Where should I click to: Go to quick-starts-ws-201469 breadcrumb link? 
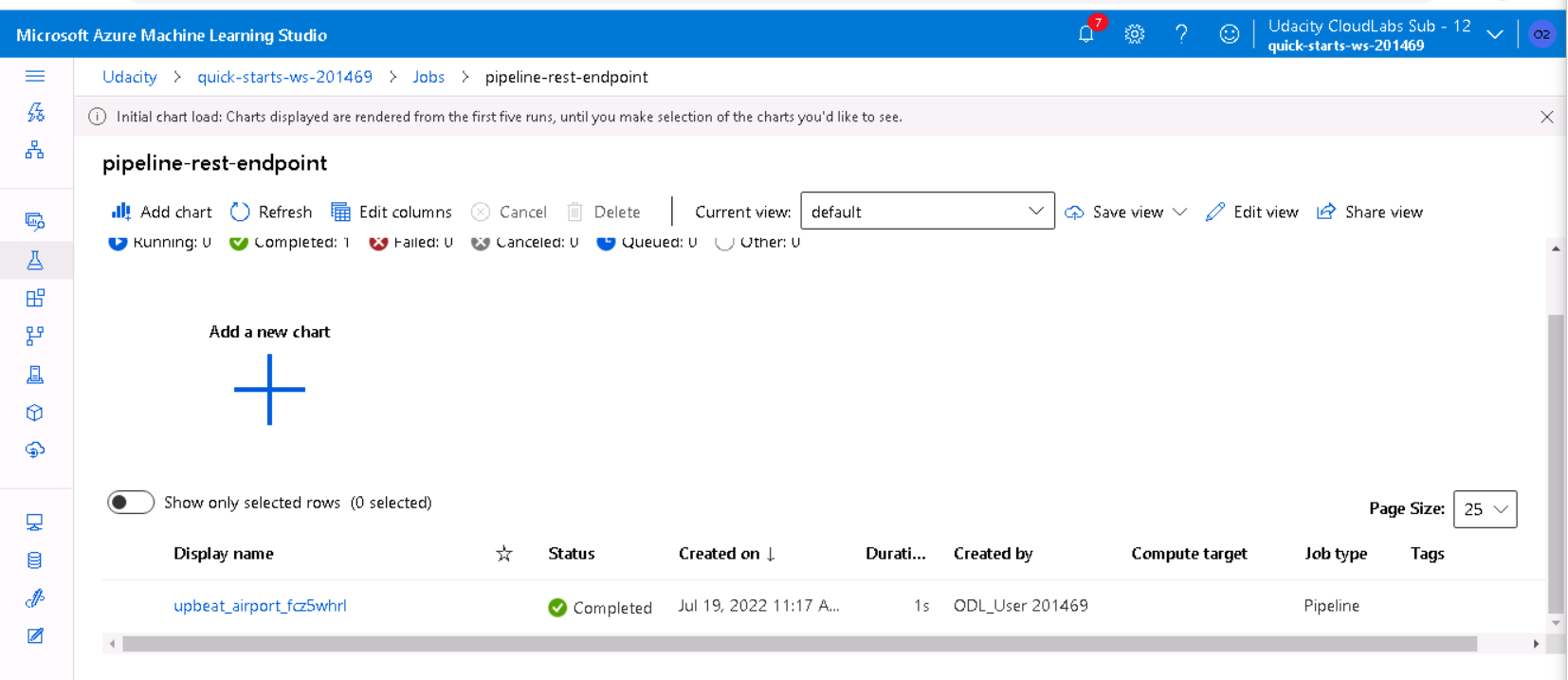click(x=284, y=77)
